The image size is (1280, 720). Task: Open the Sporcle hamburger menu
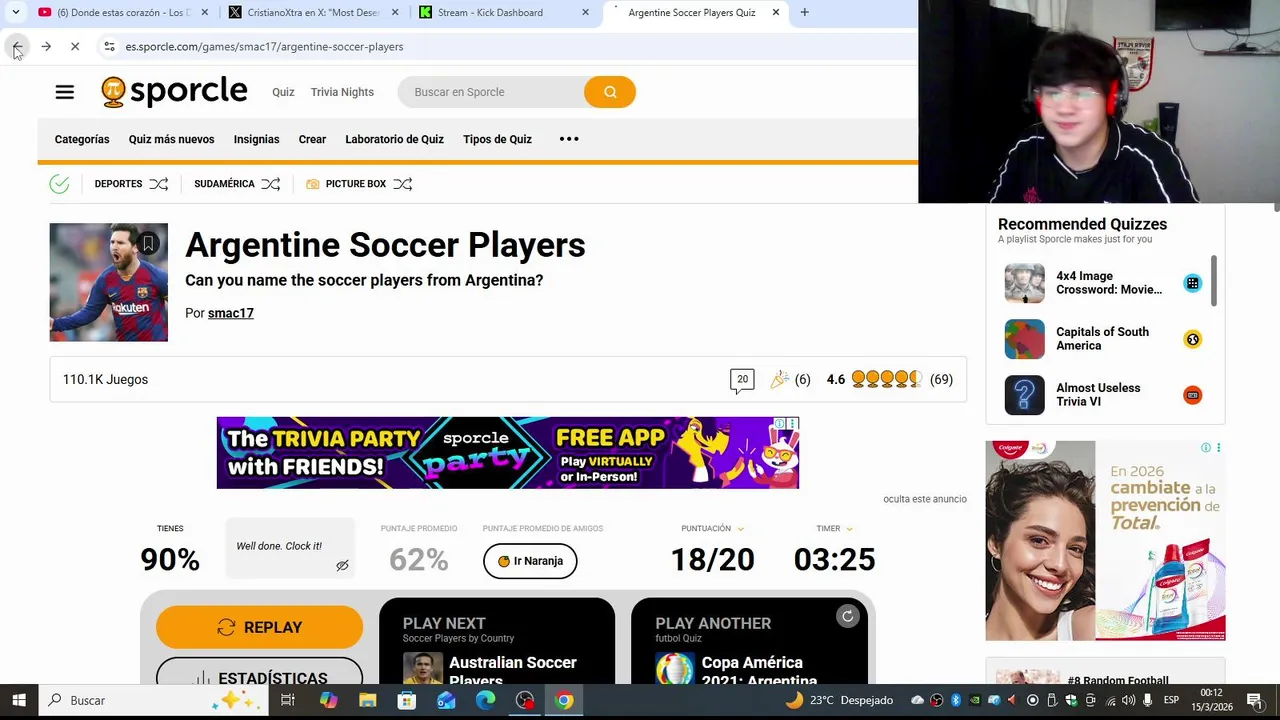(64, 92)
